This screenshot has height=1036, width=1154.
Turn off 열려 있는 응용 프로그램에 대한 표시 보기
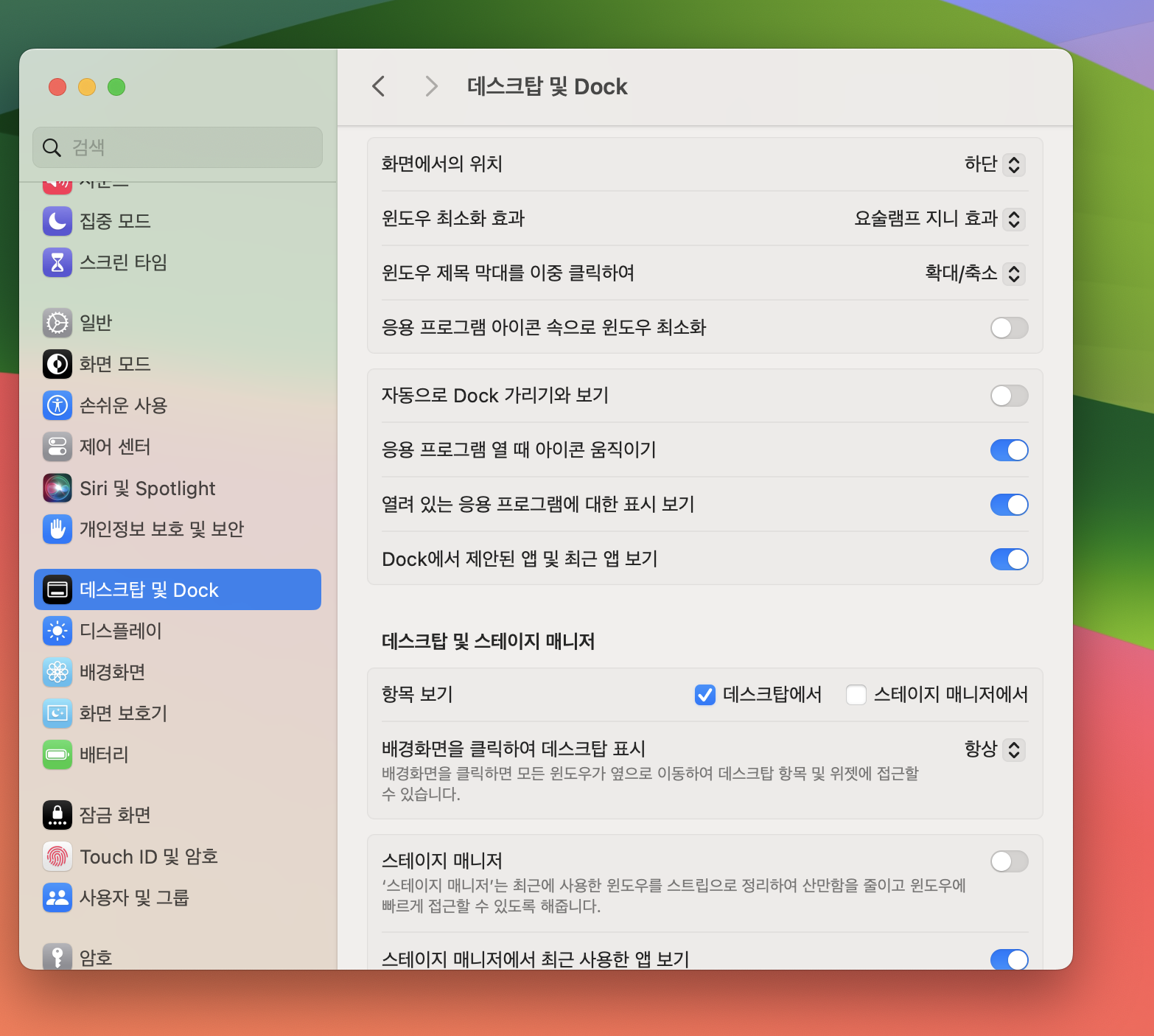pyautogui.click(x=1009, y=505)
